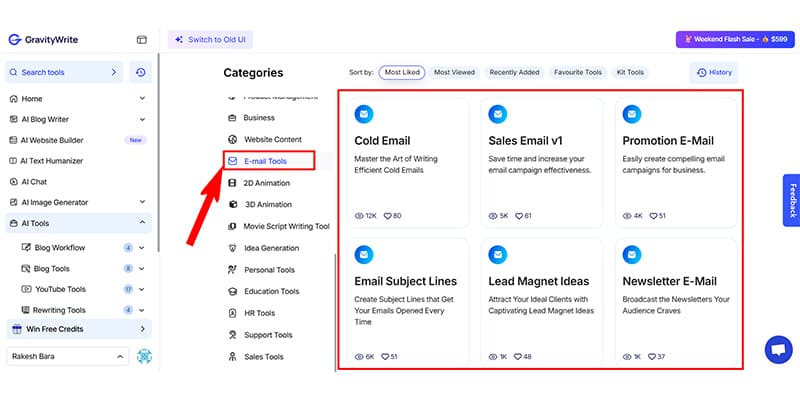Image resolution: width=800 pixels, height=400 pixels.
Task: Open Rakesh Bara account dropdown
Action: pos(68,357)
